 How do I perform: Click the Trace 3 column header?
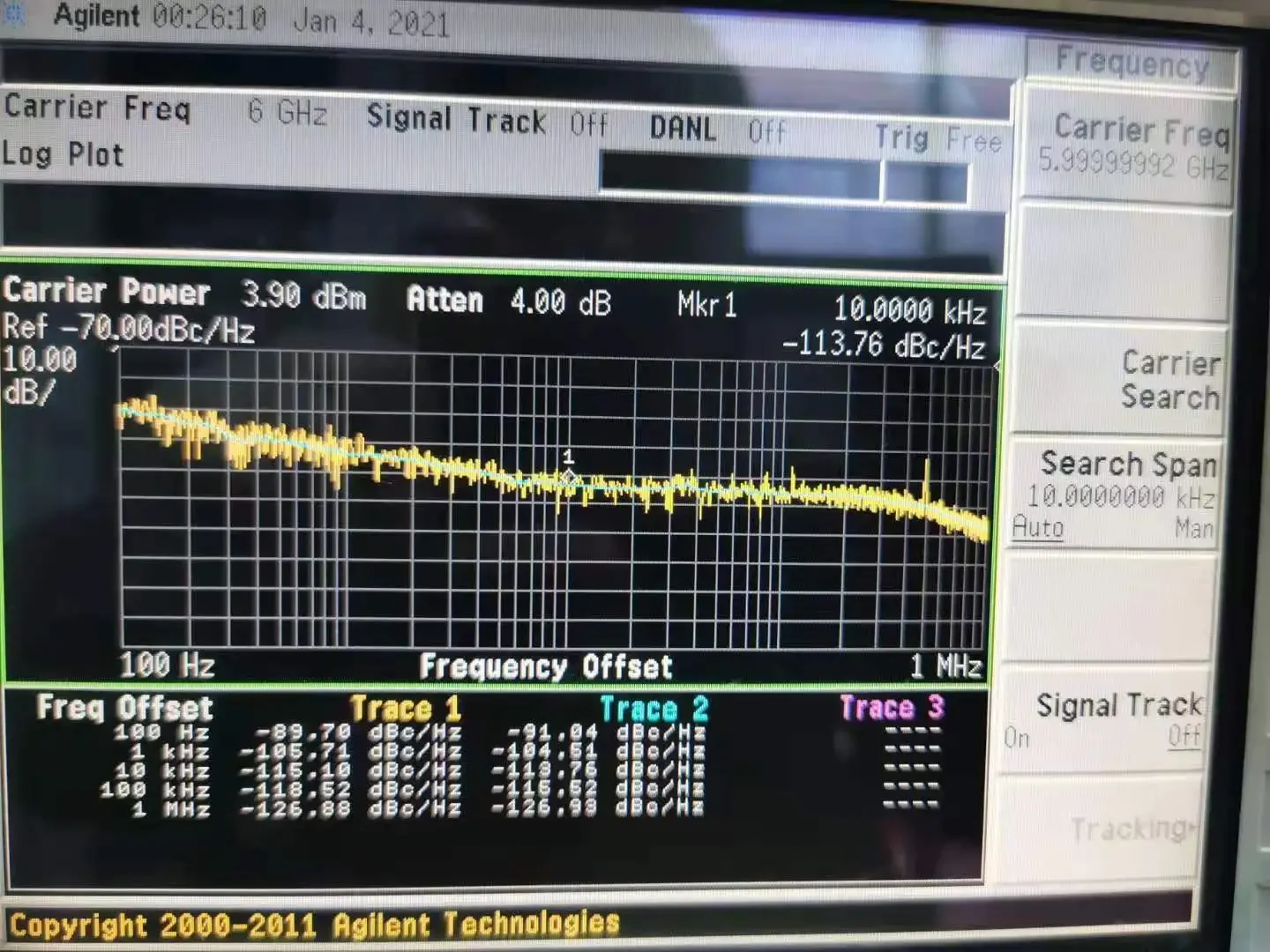click(x=892, y=707)
